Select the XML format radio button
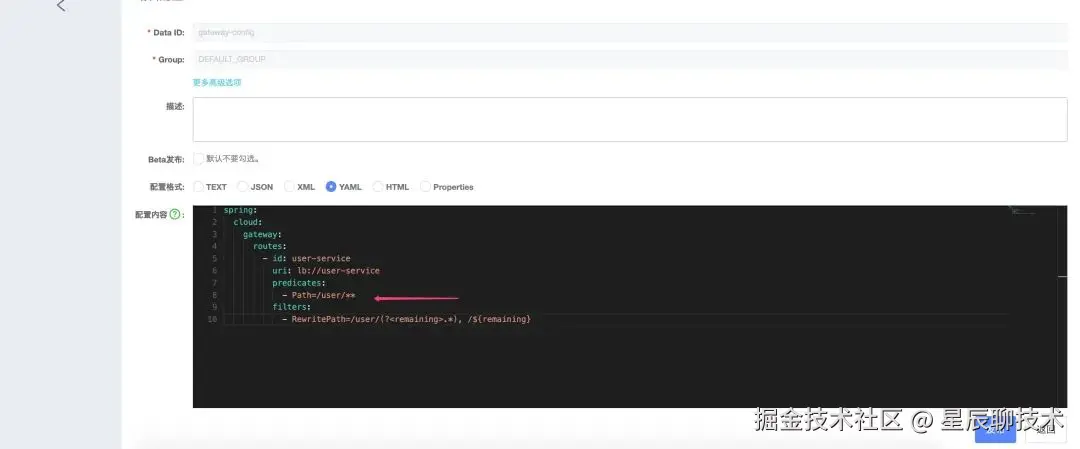This screenshot has width=1080, height=449. click(289, 187)
